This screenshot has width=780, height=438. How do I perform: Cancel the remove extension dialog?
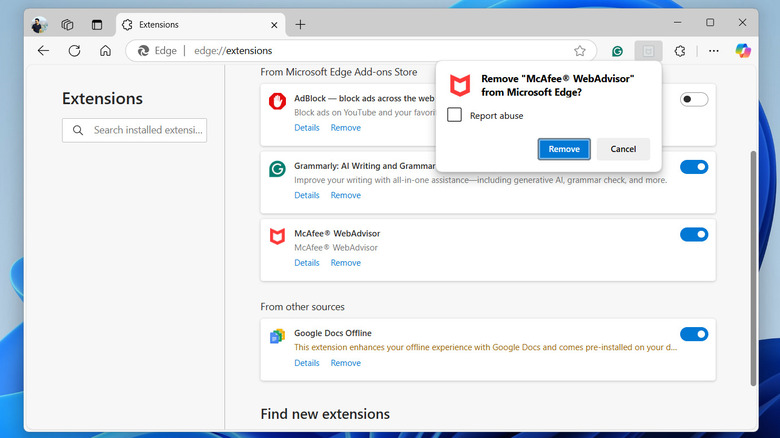[x=623, y=149]
